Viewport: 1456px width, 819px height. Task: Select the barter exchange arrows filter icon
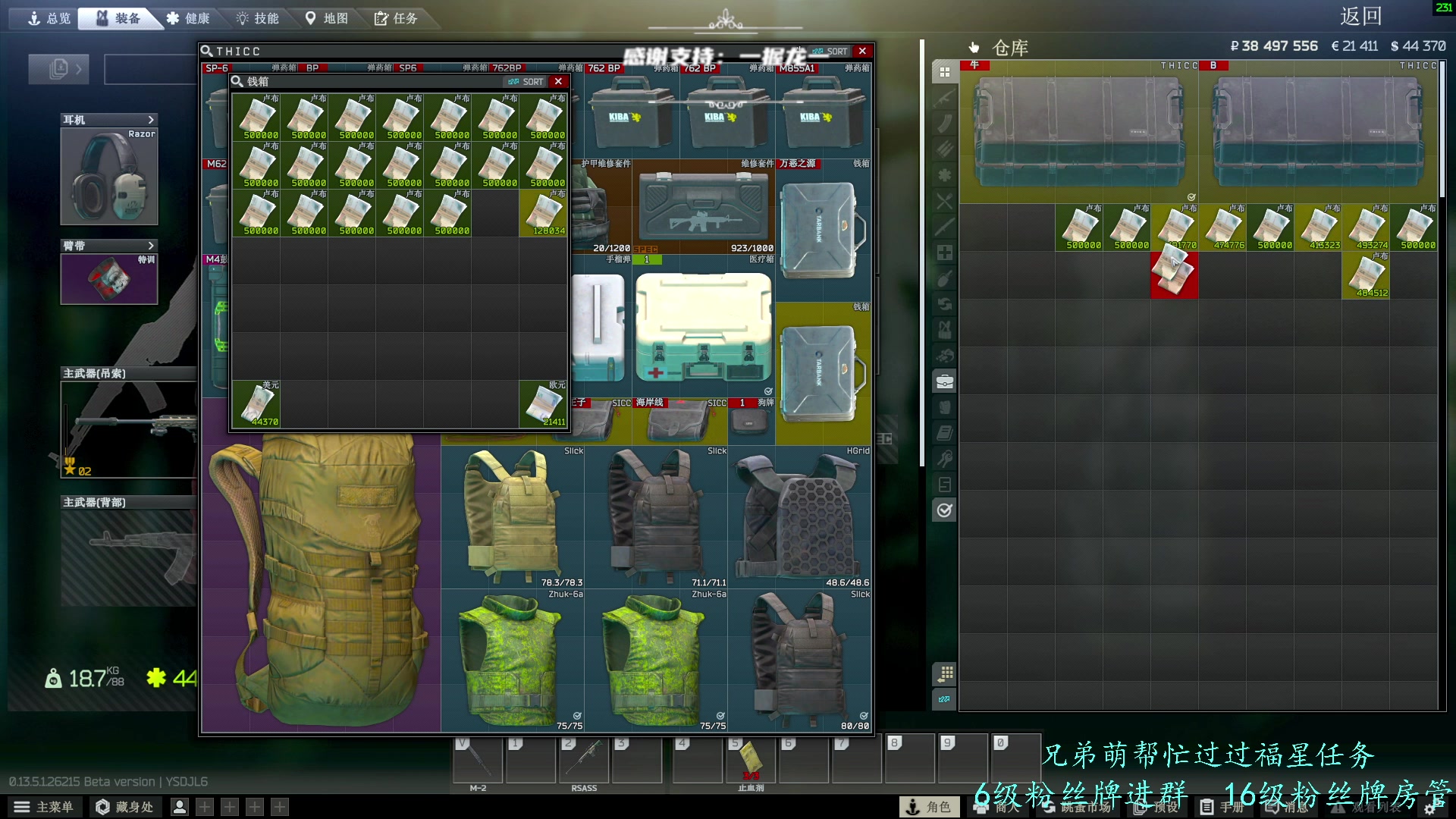(x=944, y=304)
